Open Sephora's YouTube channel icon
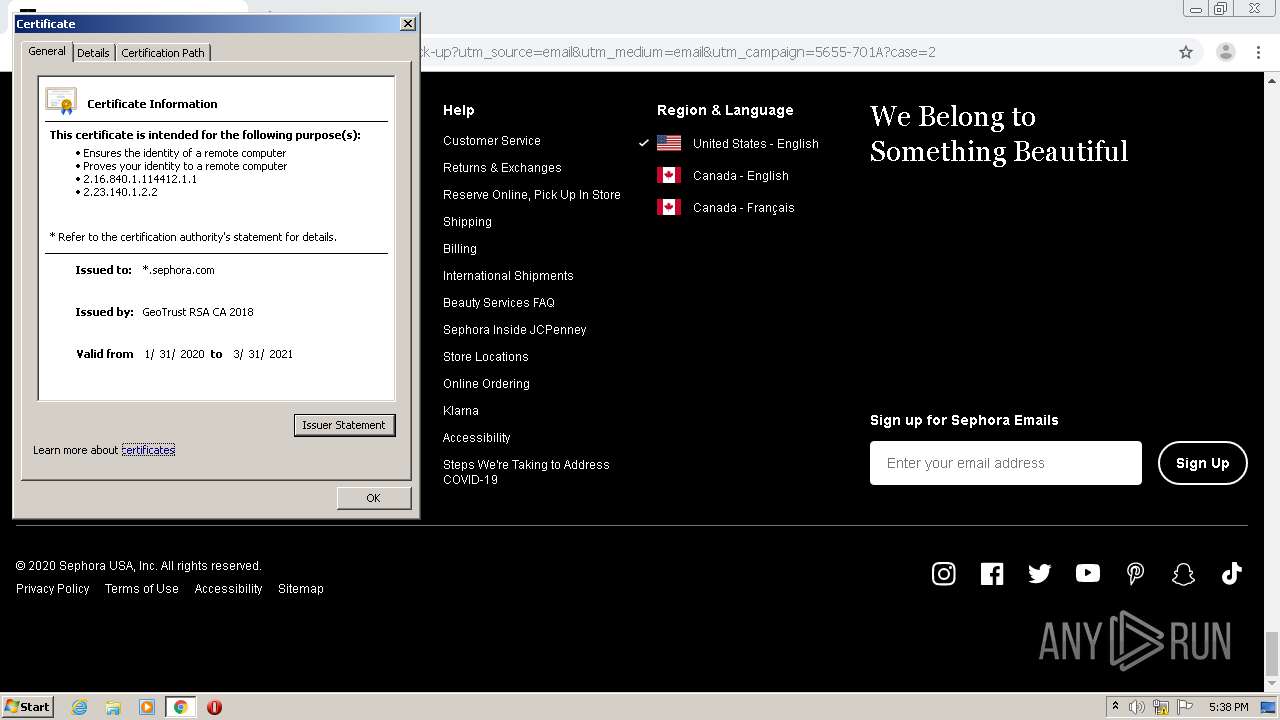The image size is (1280, 720). (x=1087, y=573)
